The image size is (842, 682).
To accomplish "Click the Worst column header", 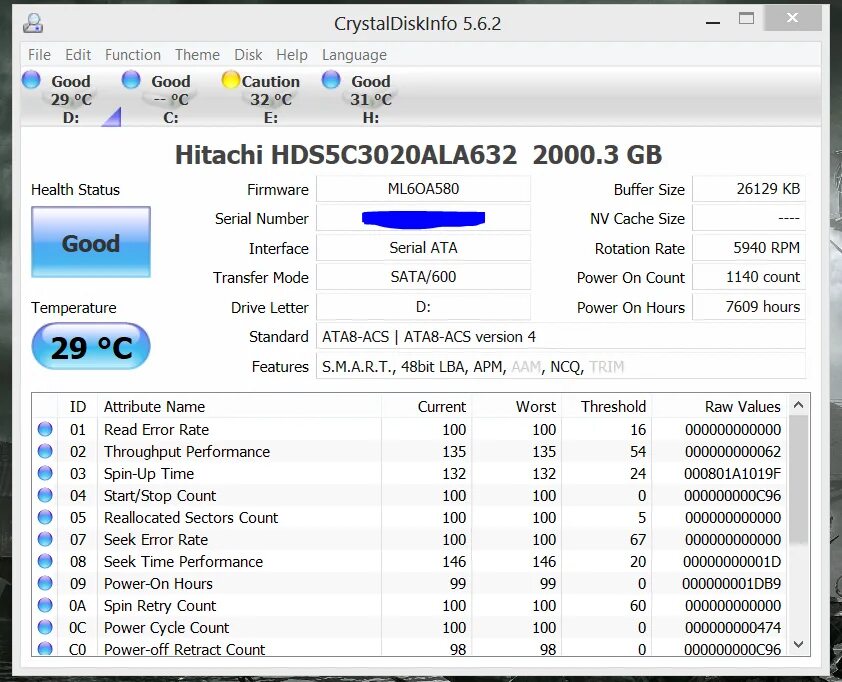I will pos(517,407).
